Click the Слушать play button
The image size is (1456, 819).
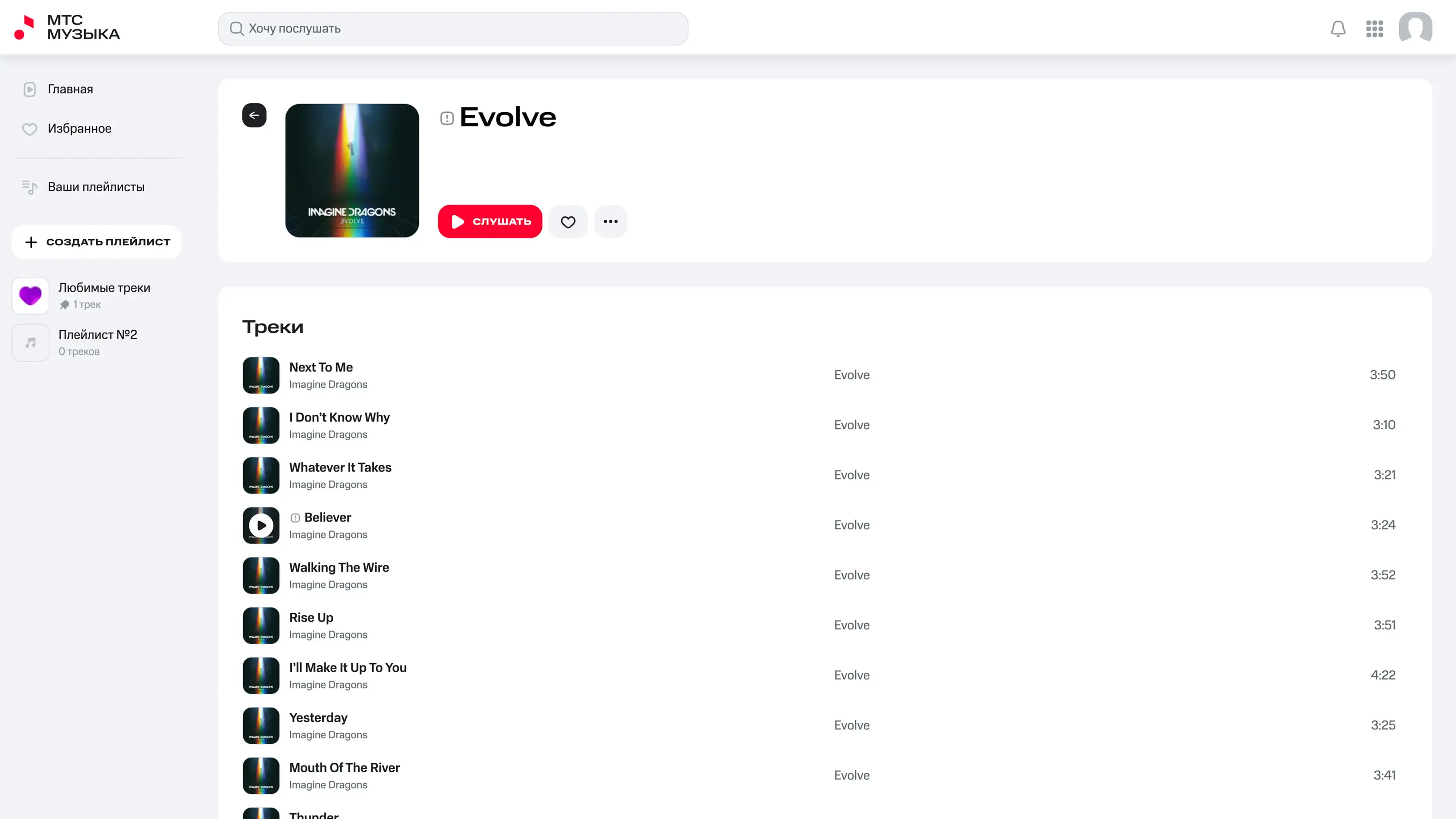(490, 221)
